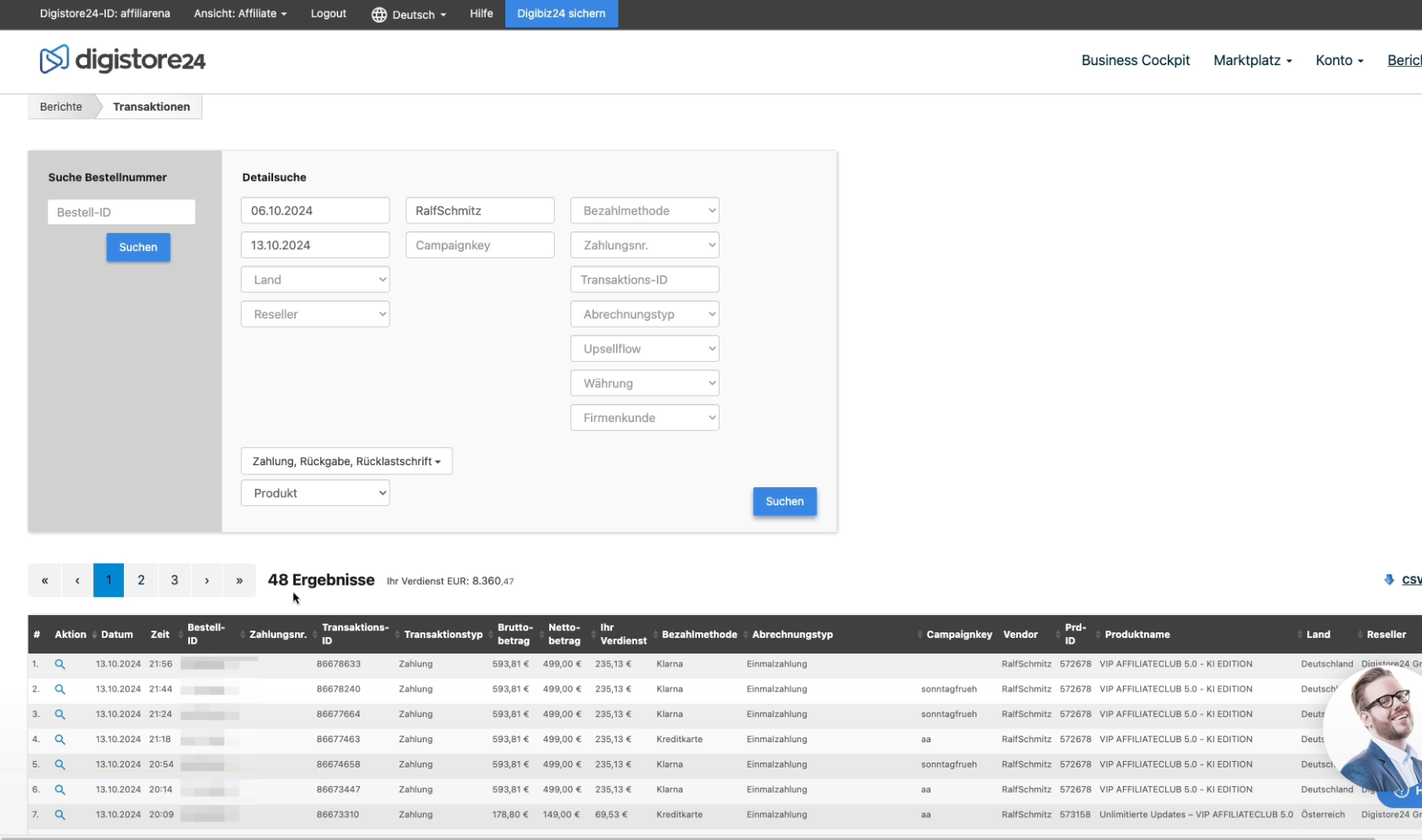Image resolution: width=1422 pixels, height=840 pixels.
Task: Open details for transaction 86673447
Action: [x=59, y=789]
